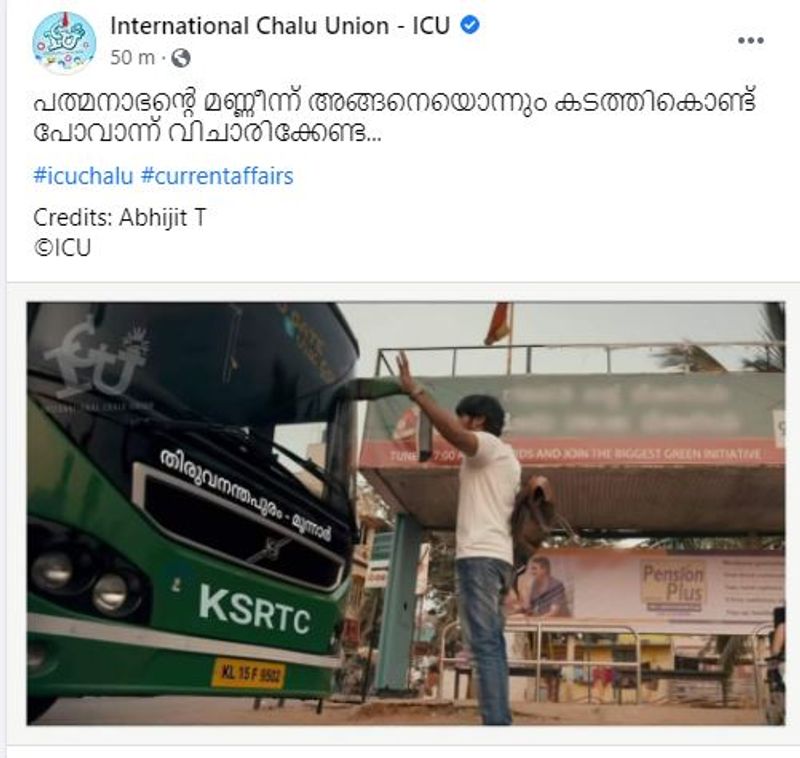Click the ©ICU copyright text
Image resolution: width=800 pixels, height=758 pixels.
62,248
